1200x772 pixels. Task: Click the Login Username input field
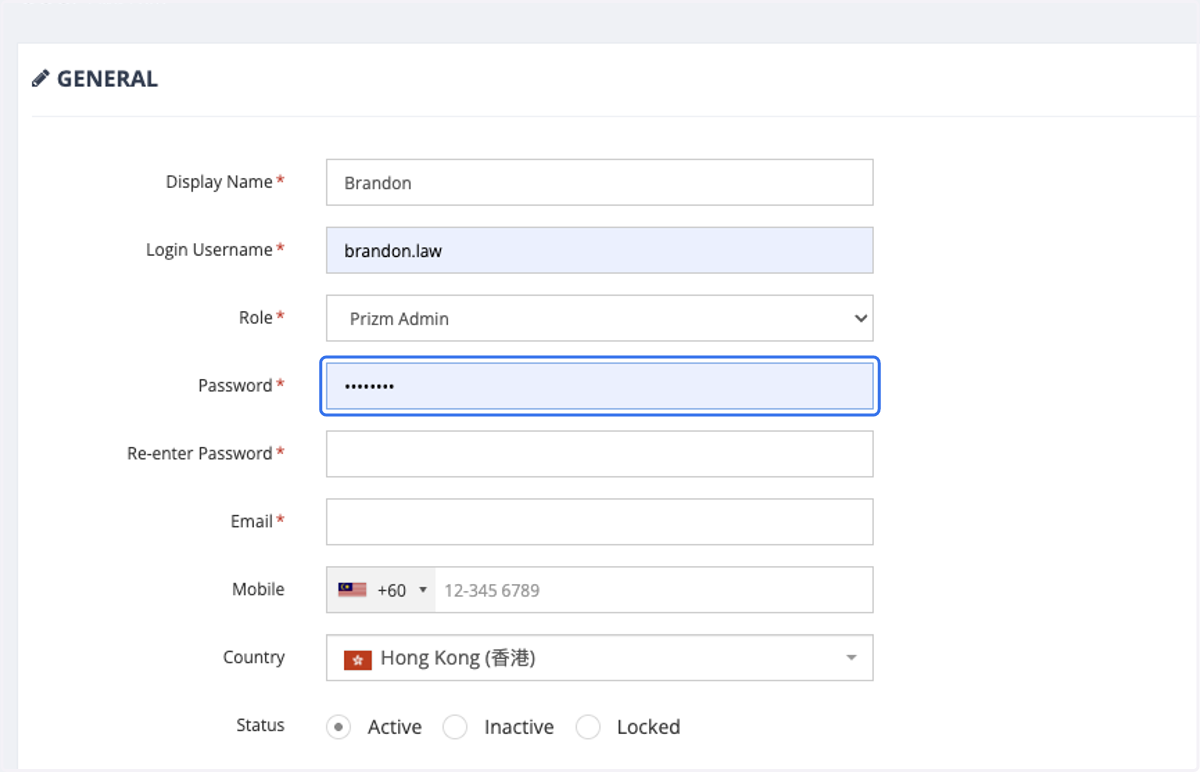[x=599, y=250]
